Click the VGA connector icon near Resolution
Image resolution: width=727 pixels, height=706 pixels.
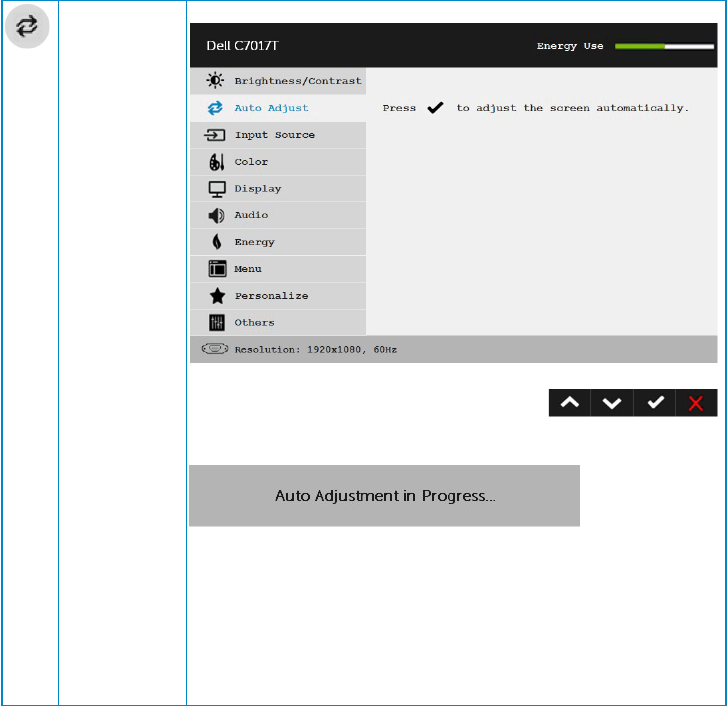coord(215,349)
